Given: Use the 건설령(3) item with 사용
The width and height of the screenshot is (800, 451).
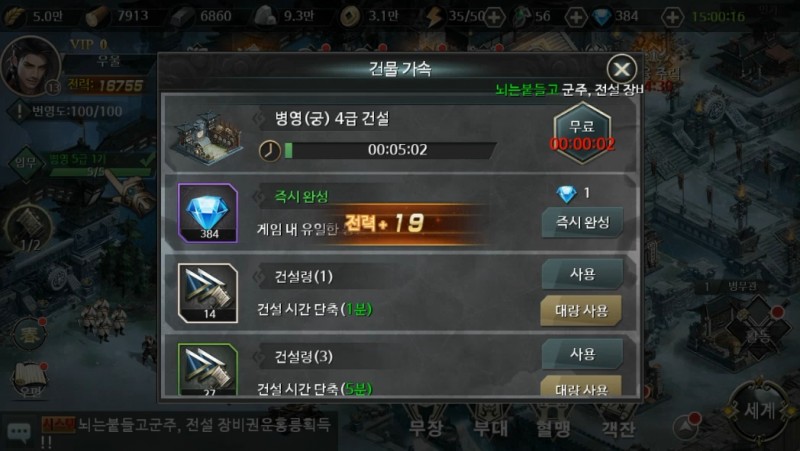Looking at the screenshot, I should tap(582, 354).
